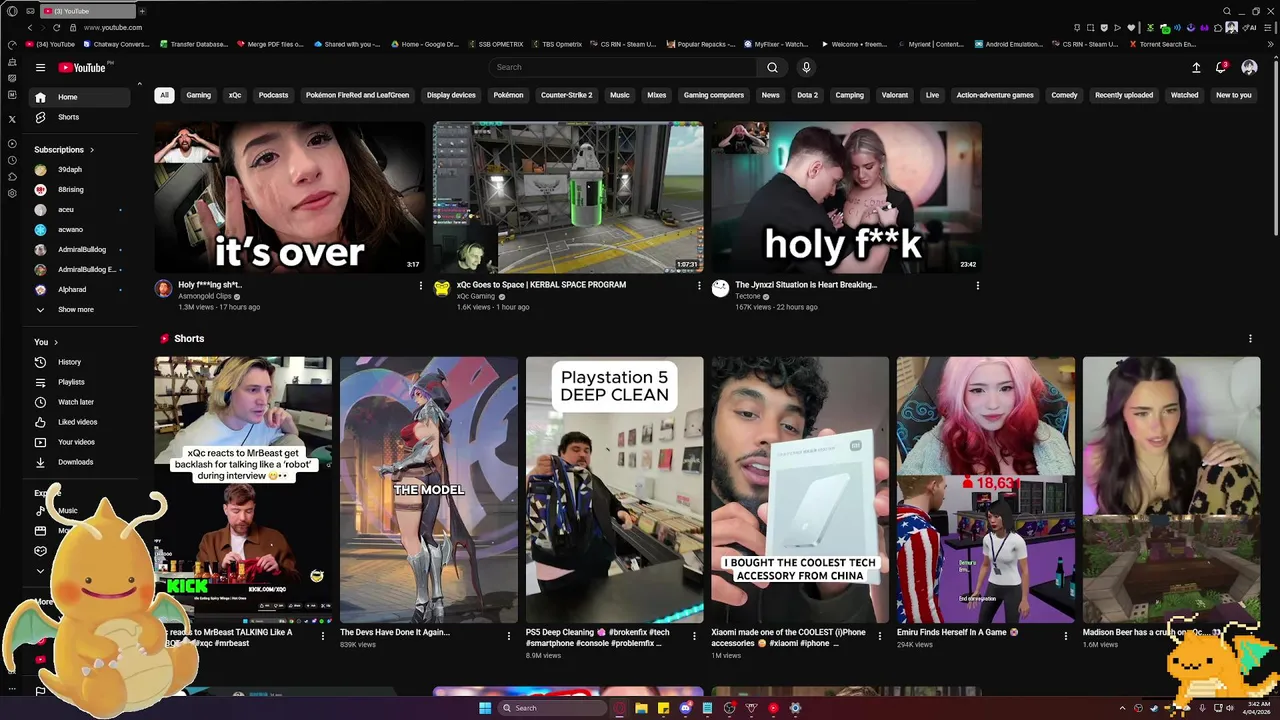This screenshot has width=1280, height=720.
Task: Go back with the browser back arrow
Action: [29, 27]
